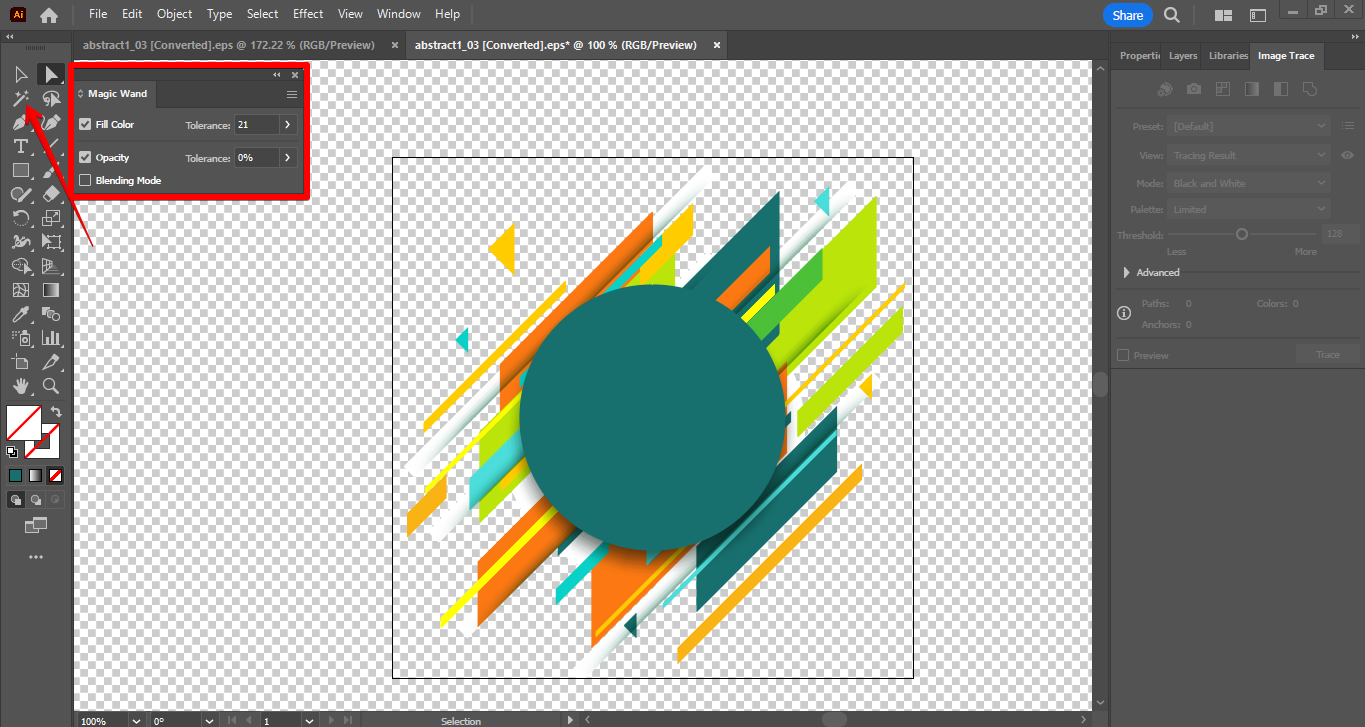Select the Rotate tool
Image resolution: width=1365 pixels, height=727 pixels.
20,218
